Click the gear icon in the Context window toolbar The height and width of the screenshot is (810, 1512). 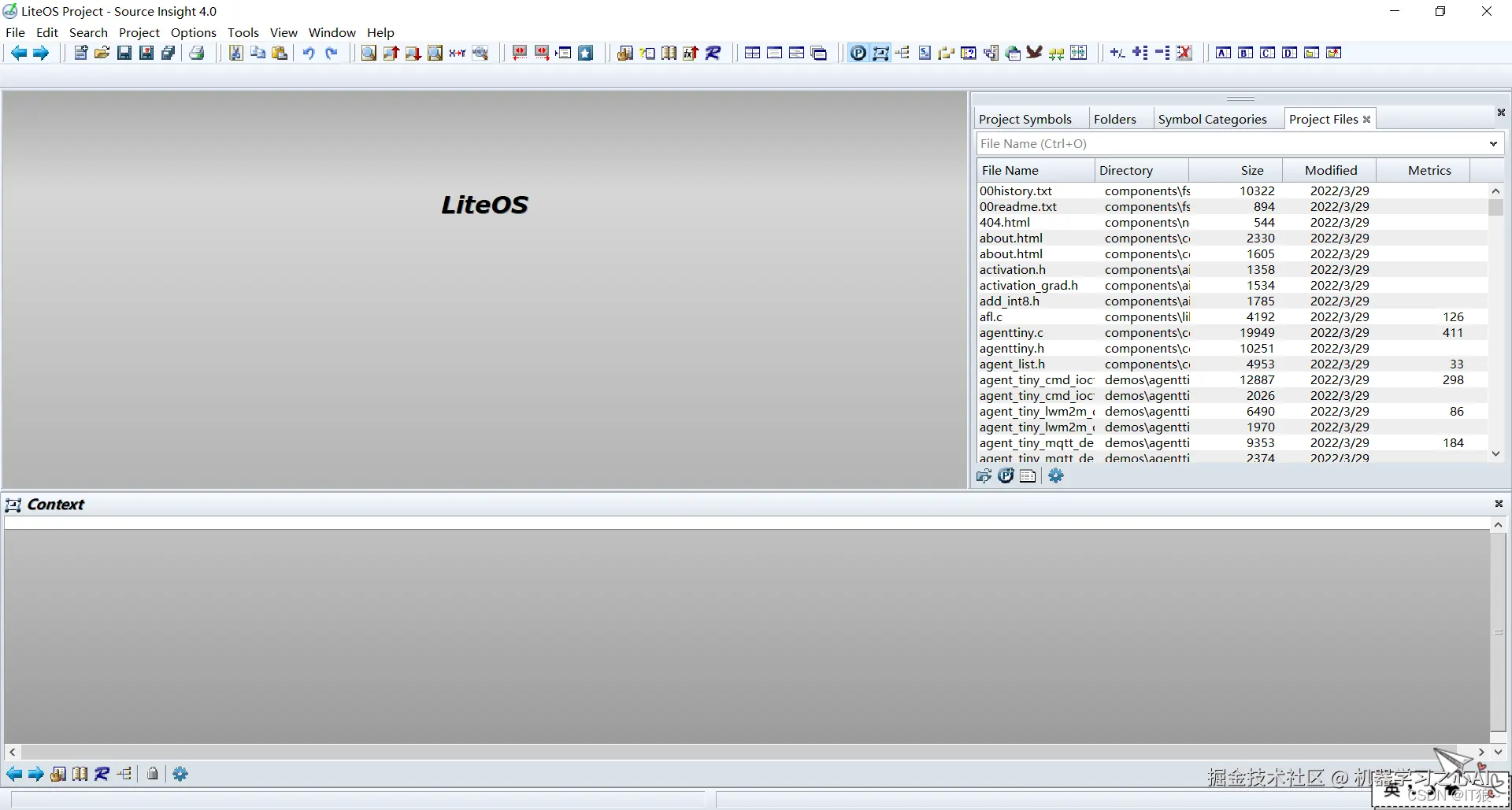coord(180,774)
